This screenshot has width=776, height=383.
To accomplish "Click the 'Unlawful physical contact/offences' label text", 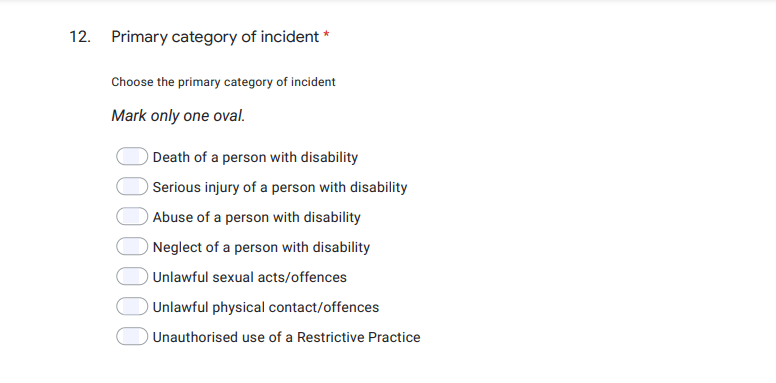I will tap(266, 307).
